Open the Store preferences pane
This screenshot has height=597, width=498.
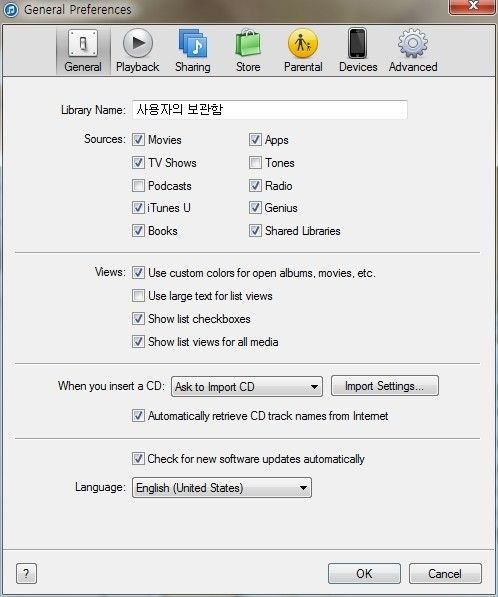(248, 50)
